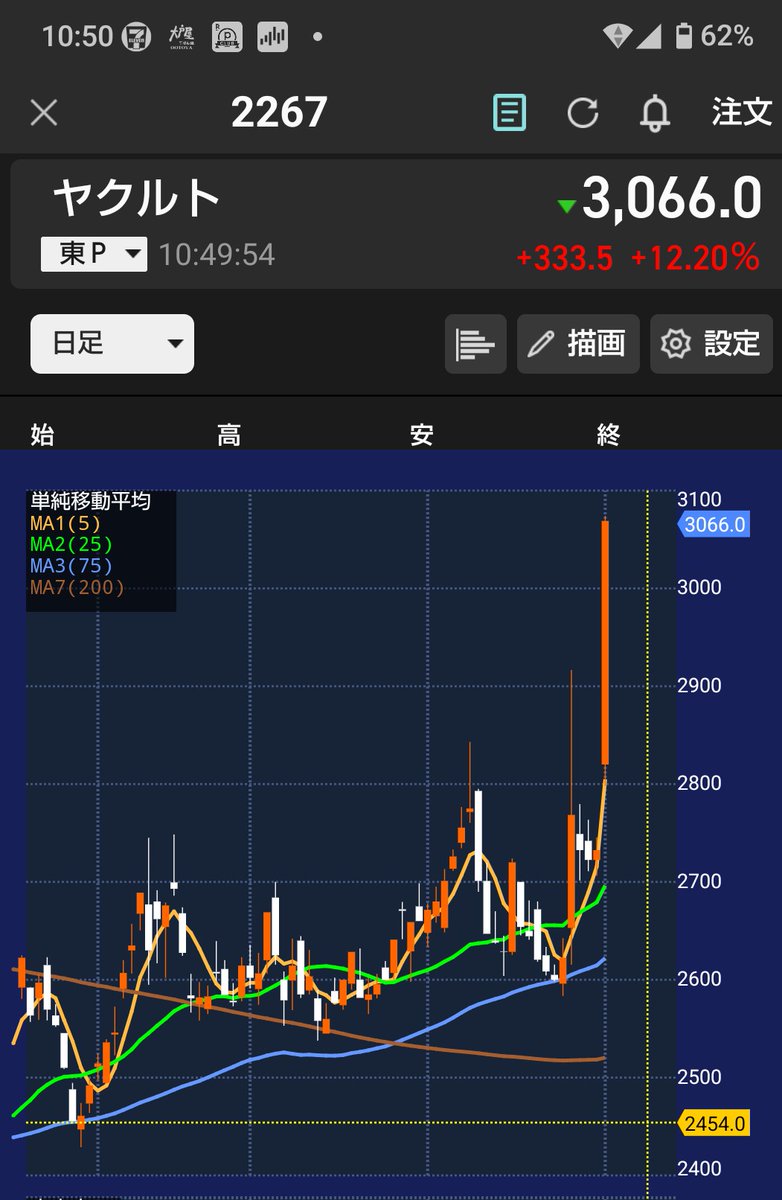Tap the 高 high price column
This screenshot has height=1200, width=782.
point(229,434)
